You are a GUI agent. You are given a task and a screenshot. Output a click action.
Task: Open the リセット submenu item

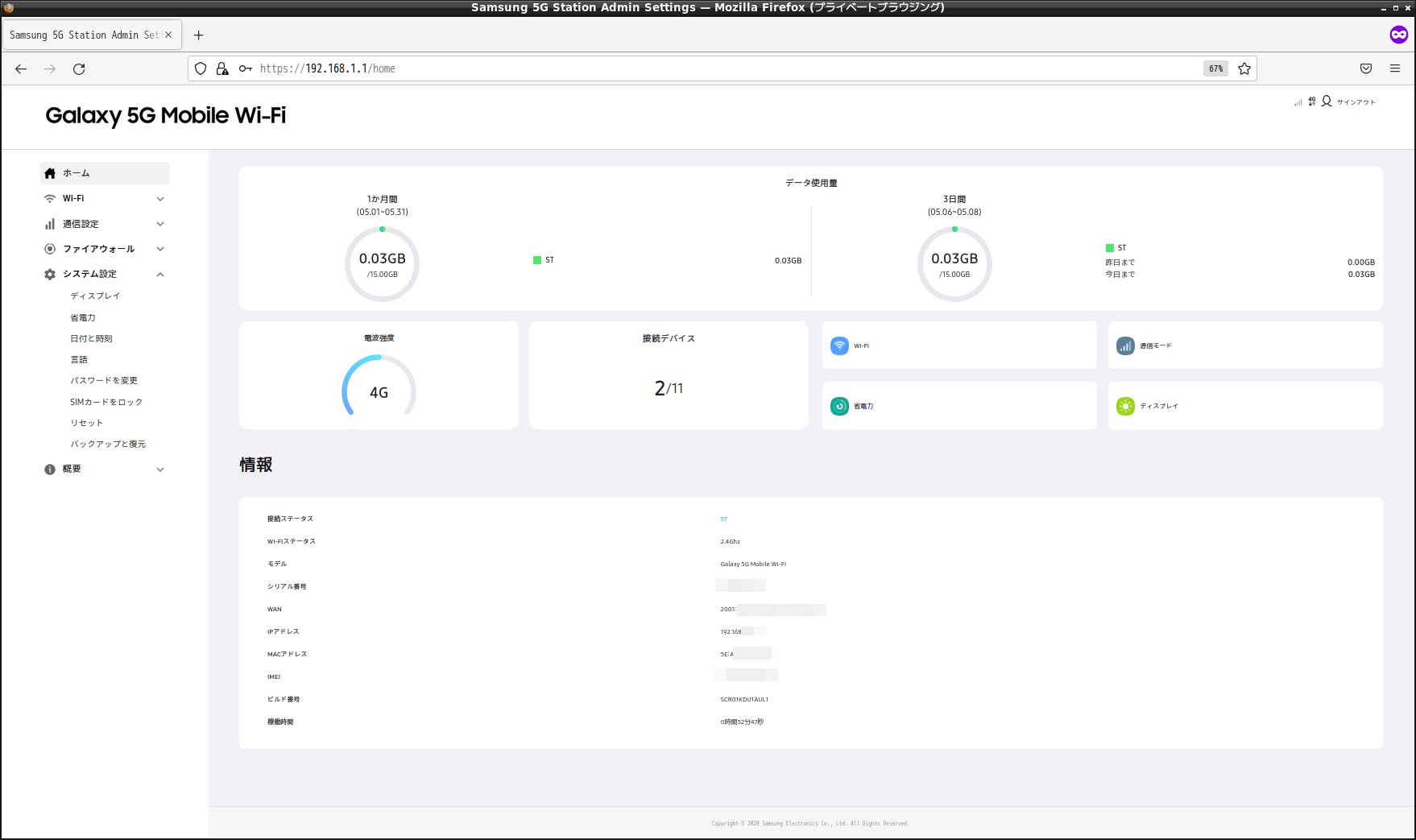pyautogui.click(x=87, y=423)
